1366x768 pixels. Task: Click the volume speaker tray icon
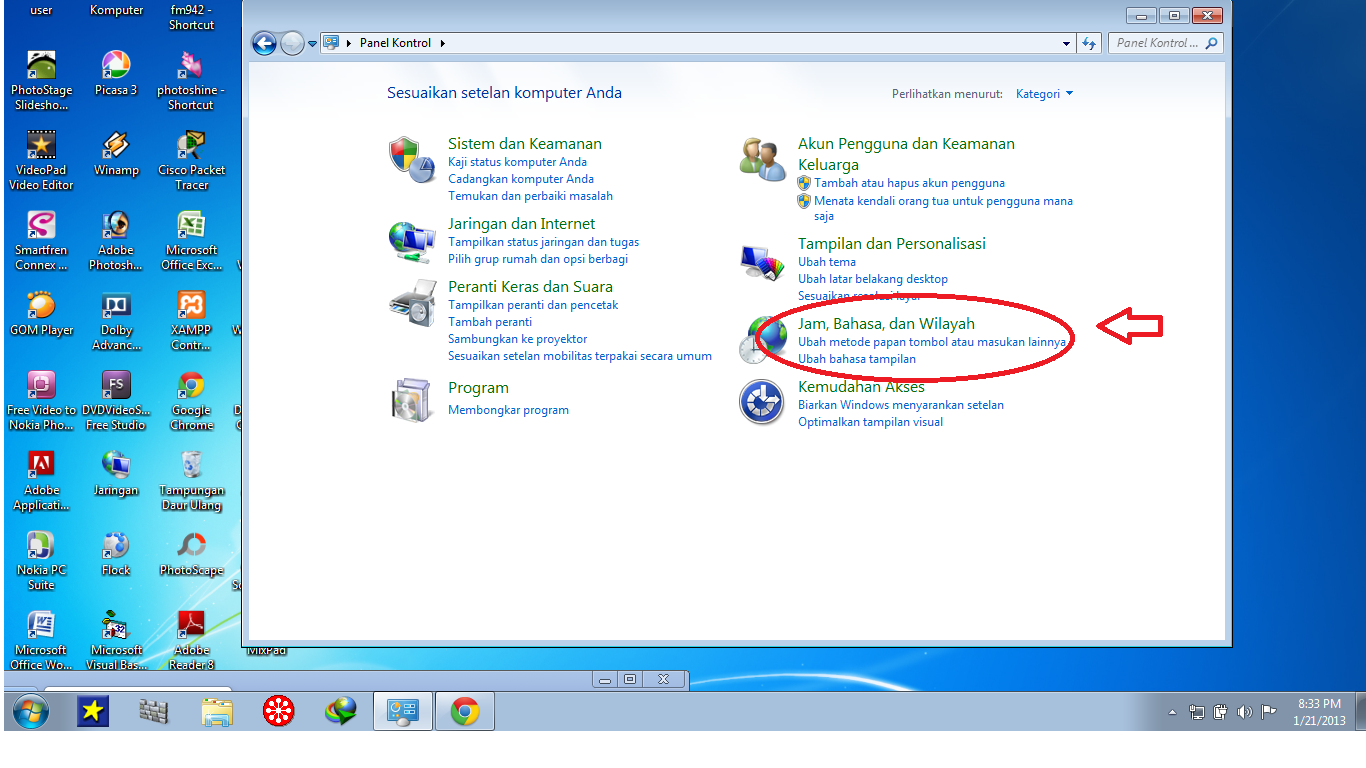click(1245, 712)
